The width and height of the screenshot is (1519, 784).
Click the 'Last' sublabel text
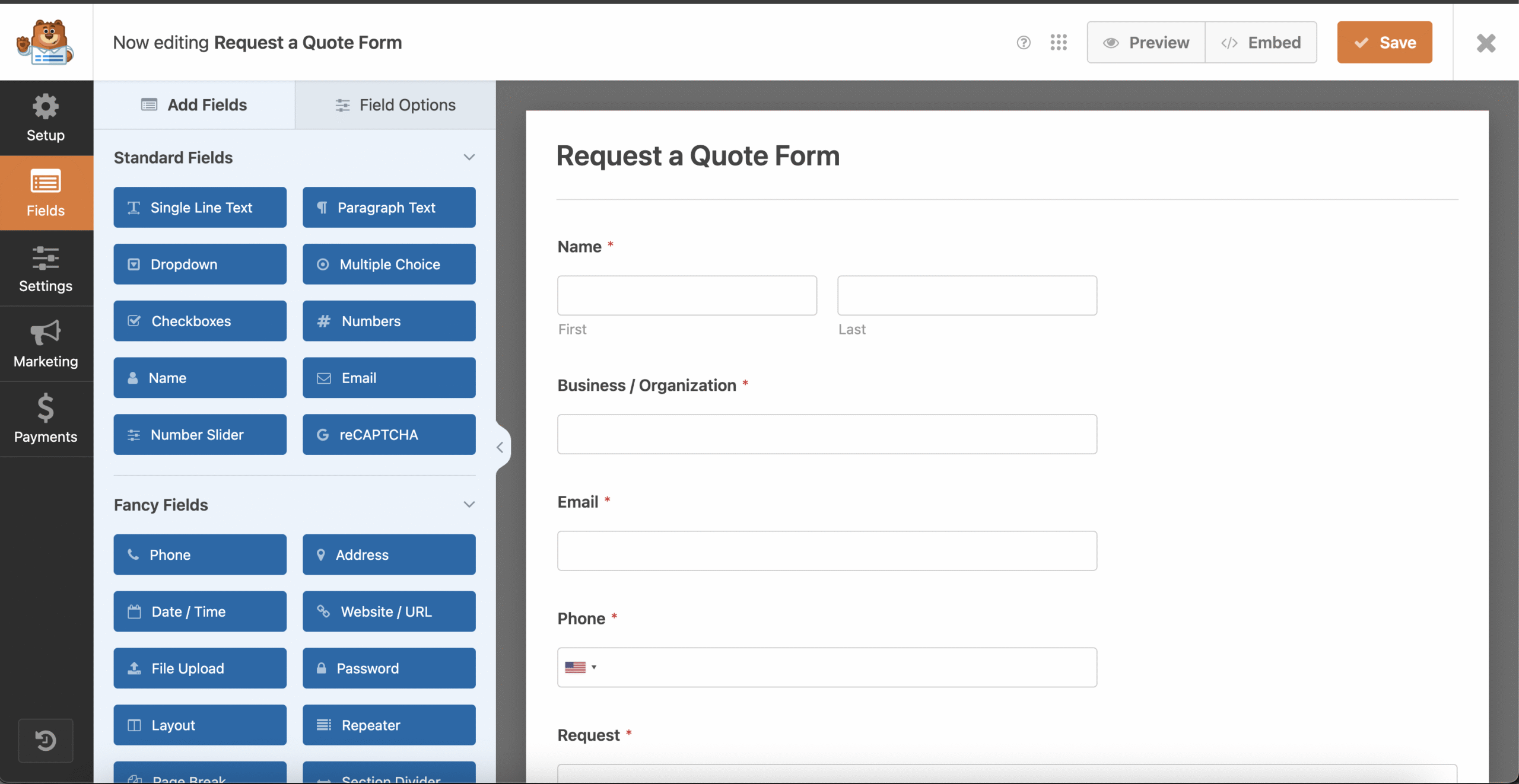(852, 329)
